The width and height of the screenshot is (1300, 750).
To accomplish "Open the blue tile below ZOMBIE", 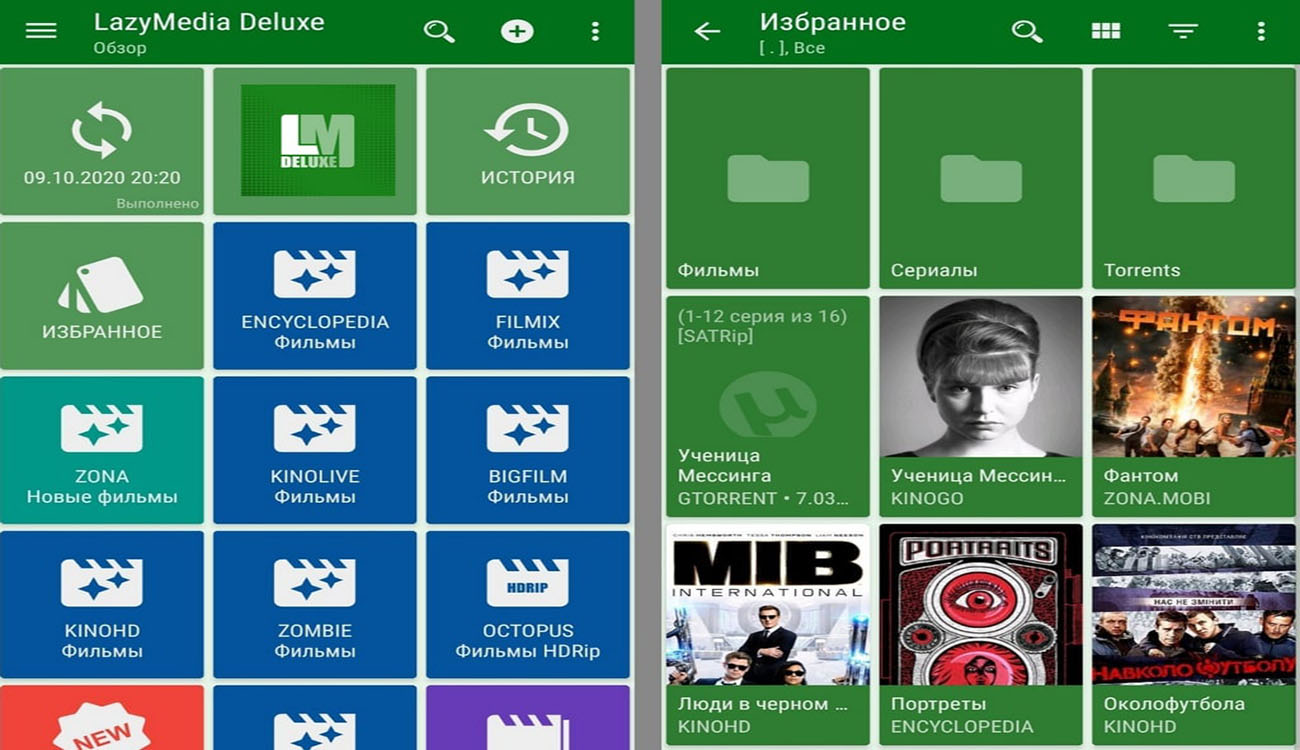I will pos(315,718).
